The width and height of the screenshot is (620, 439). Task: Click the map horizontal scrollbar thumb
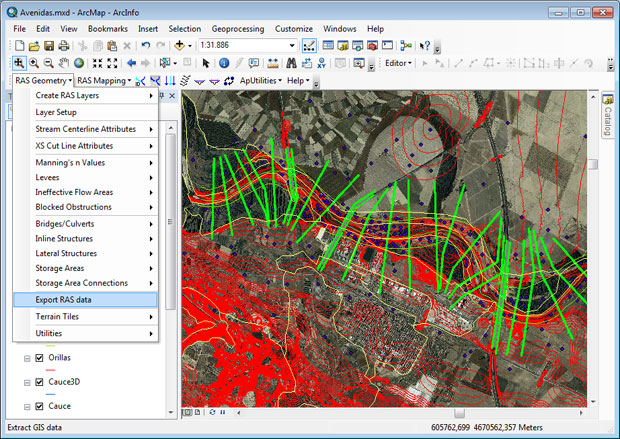point(459,413)
